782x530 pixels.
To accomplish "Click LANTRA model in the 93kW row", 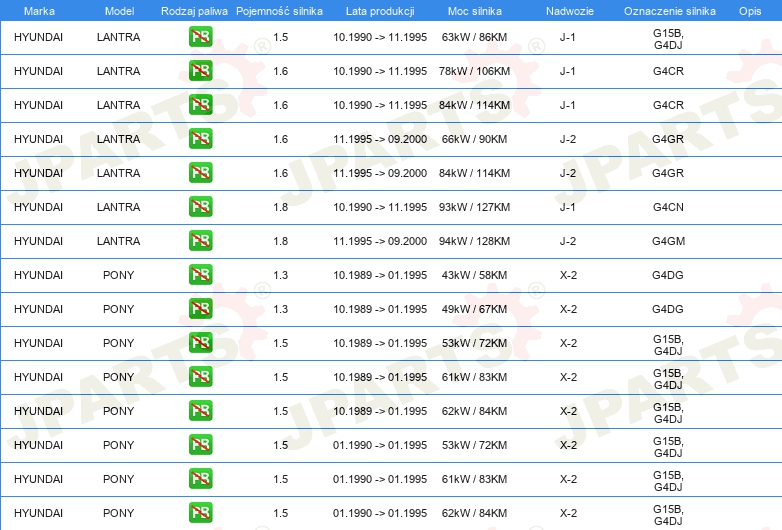I will point(119,207).
